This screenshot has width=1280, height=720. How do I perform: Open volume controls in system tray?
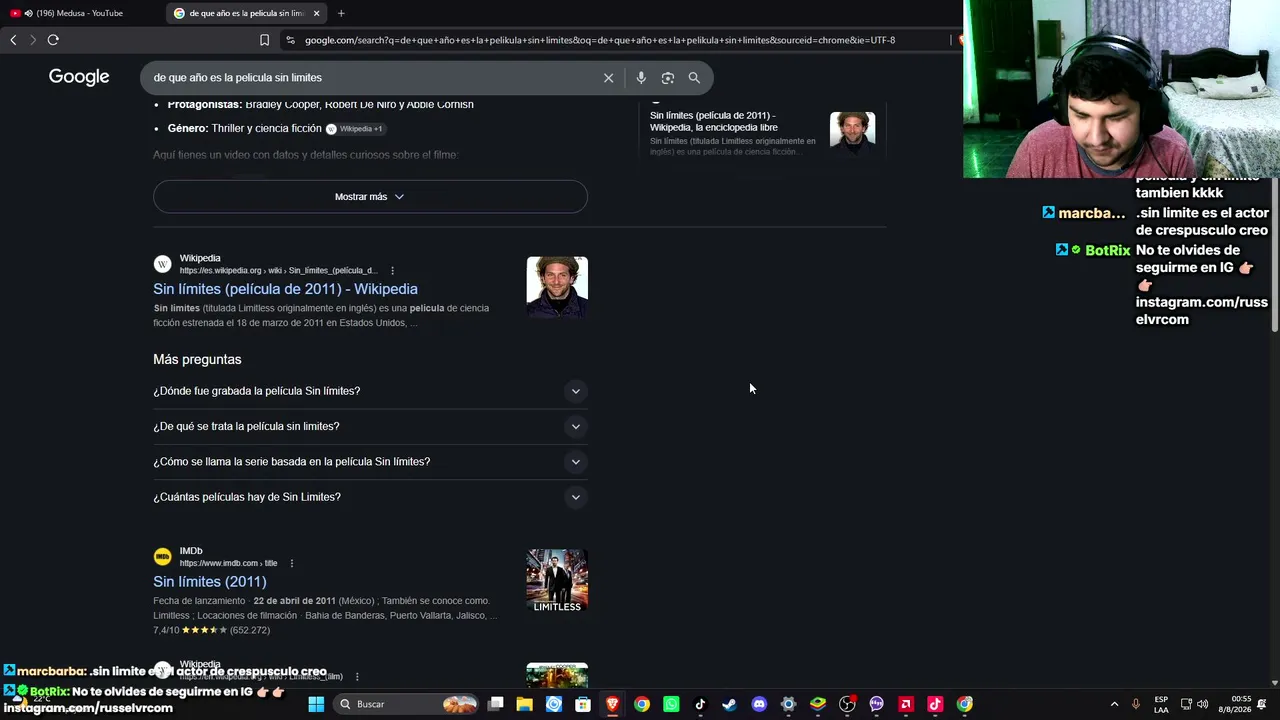[x=1203, y=704]
